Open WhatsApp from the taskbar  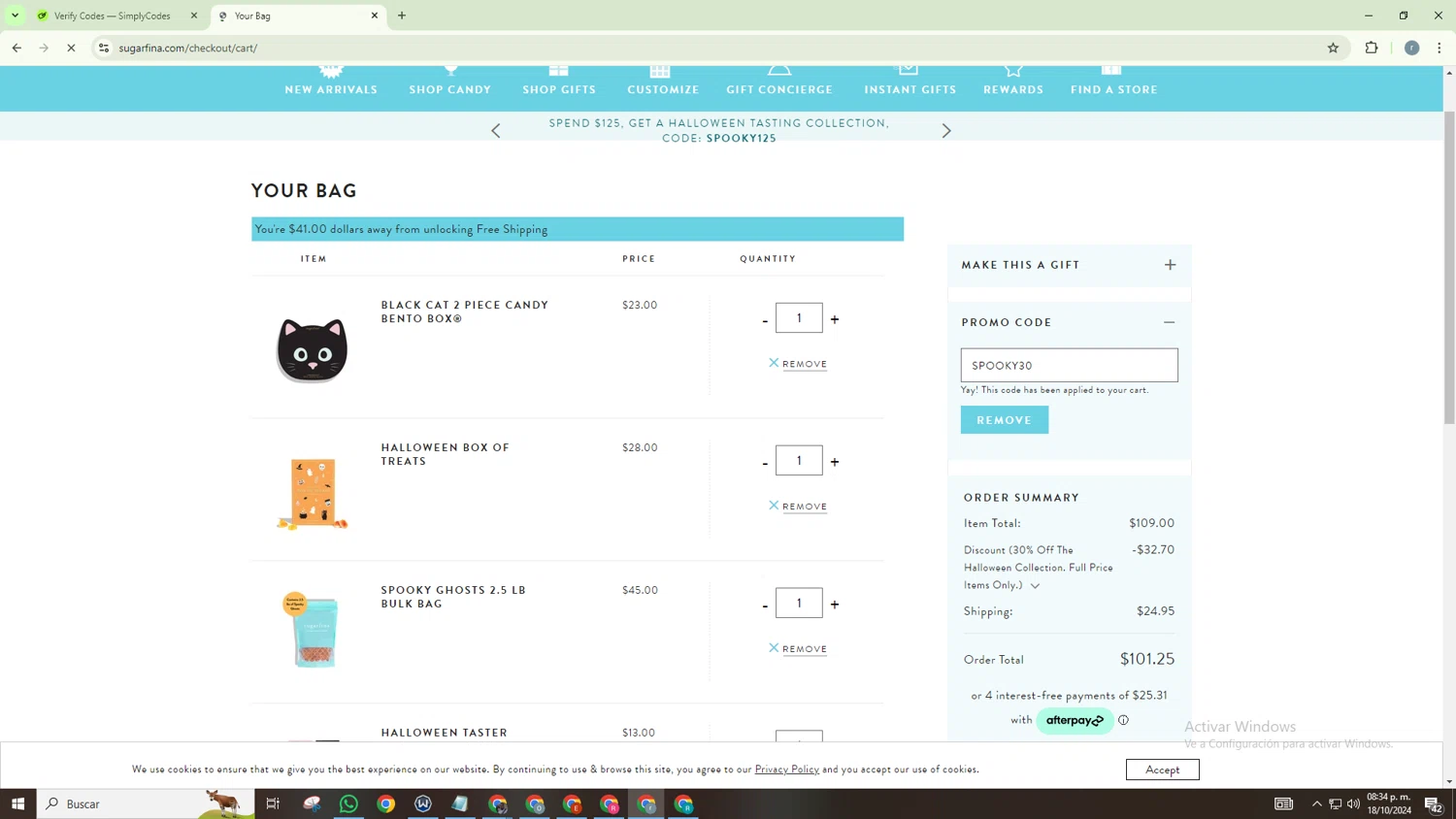point(348,803)
